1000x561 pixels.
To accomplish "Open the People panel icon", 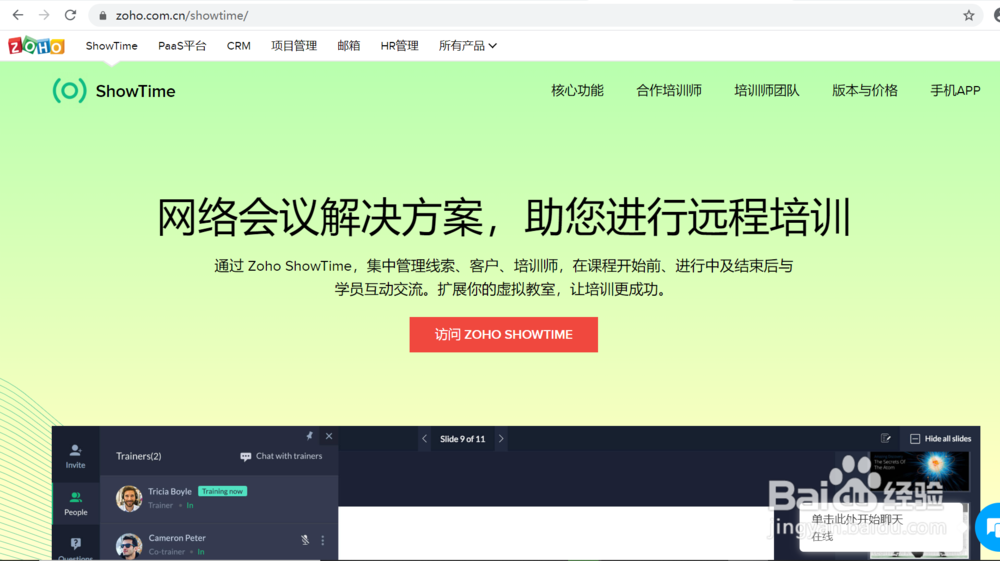I will (75, 497).
